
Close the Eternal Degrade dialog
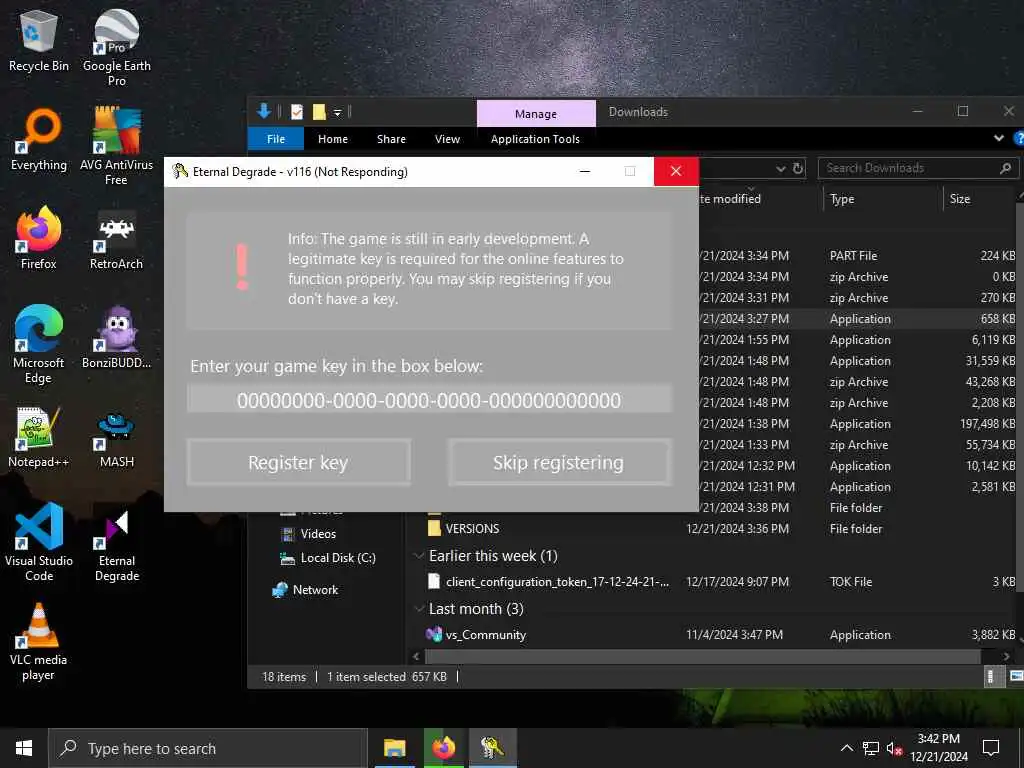[x=676, y=172]
